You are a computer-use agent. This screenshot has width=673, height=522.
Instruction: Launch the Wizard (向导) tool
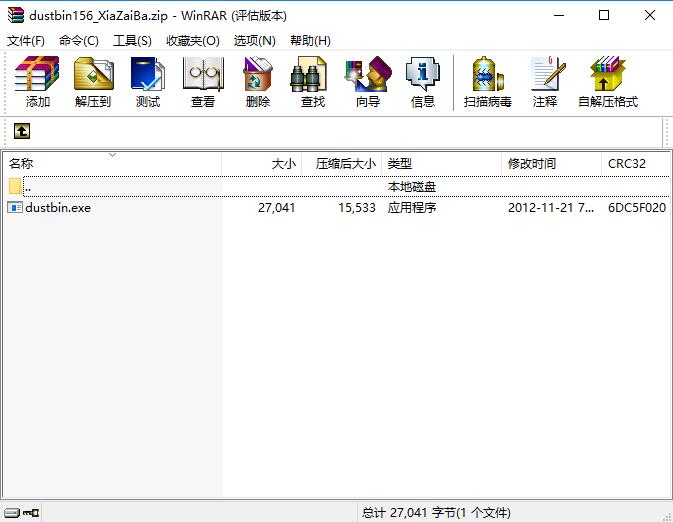tap(368, 82)
